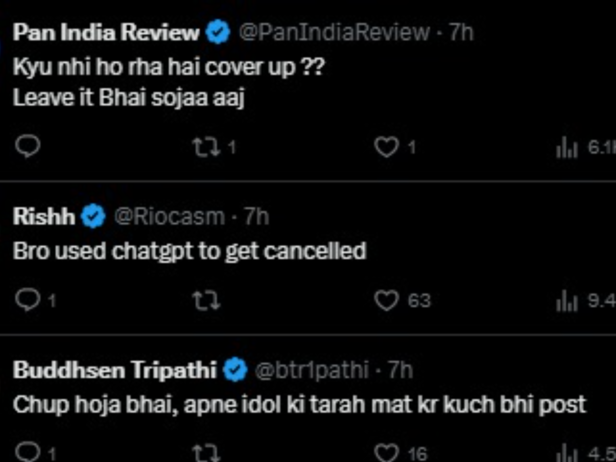Image resolution: width=616 pixels, height=462 pixels.
Task: Like Rishh's tweet with 63 likes
Action: click(386, 299)
